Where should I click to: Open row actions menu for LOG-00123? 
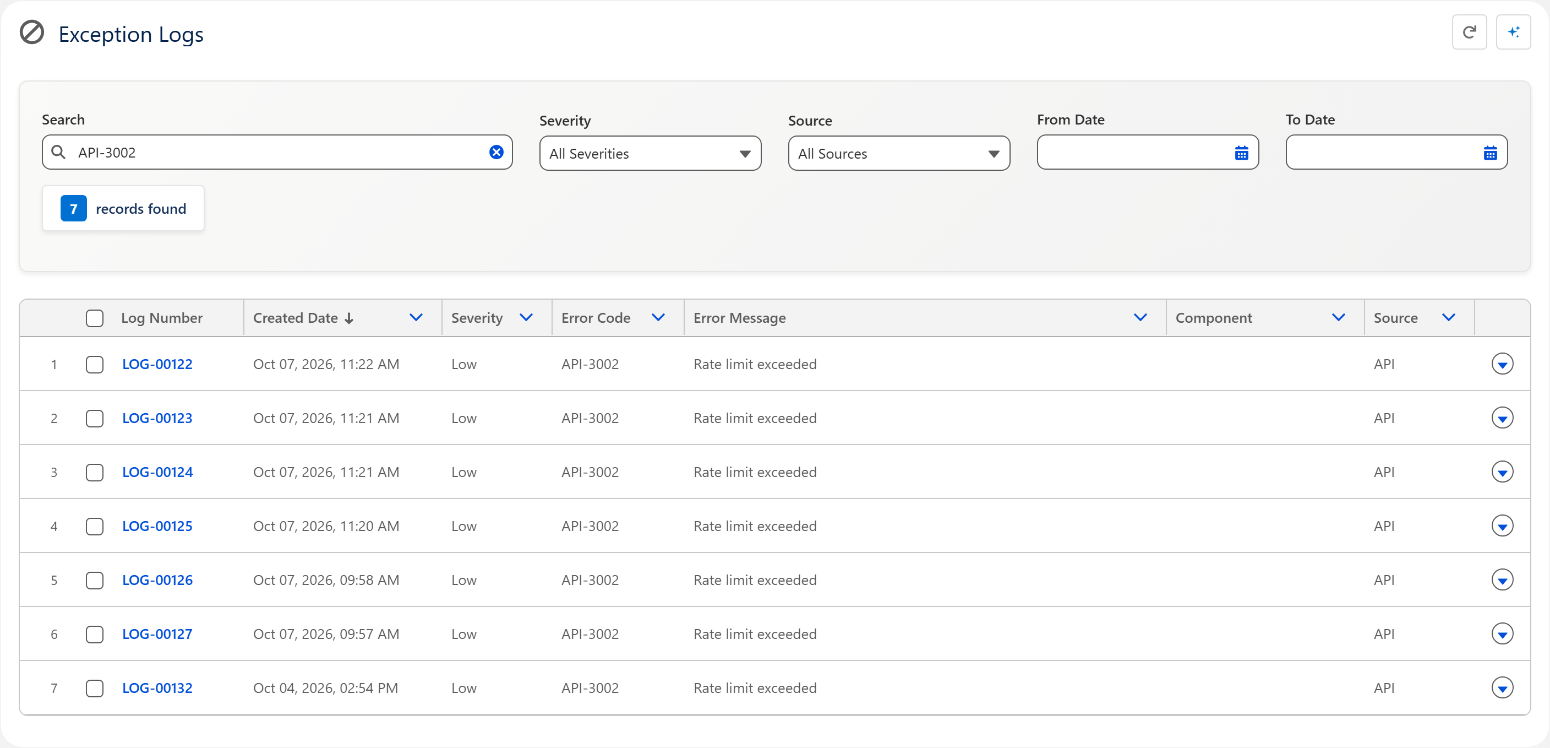(1502, 418)
